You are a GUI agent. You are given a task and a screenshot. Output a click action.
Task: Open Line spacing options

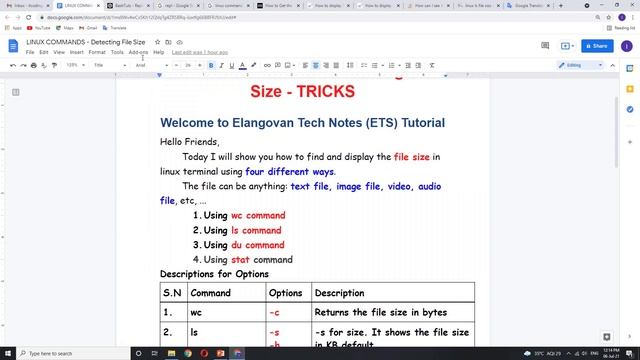pos(350,65)
